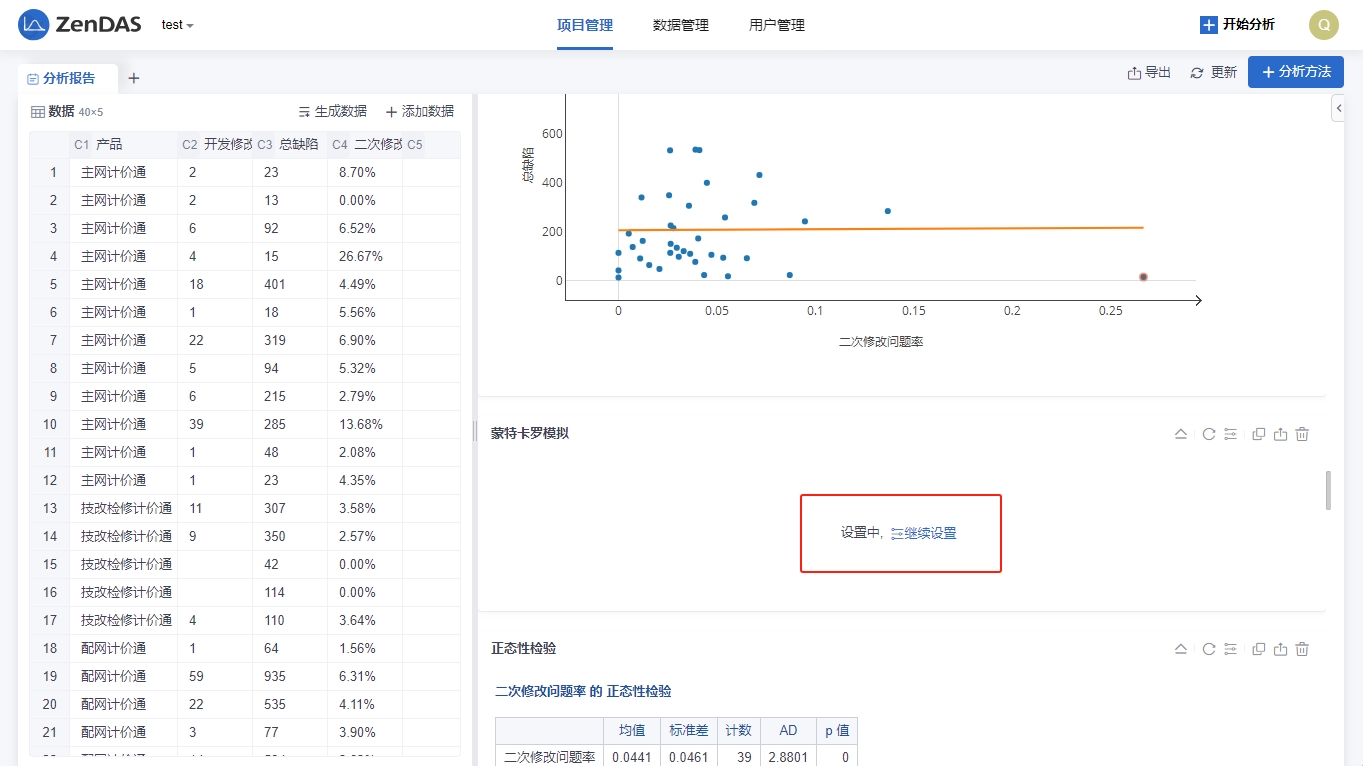Go to 用户管理 menu
Screen dimensions: 1363x766
776,25
